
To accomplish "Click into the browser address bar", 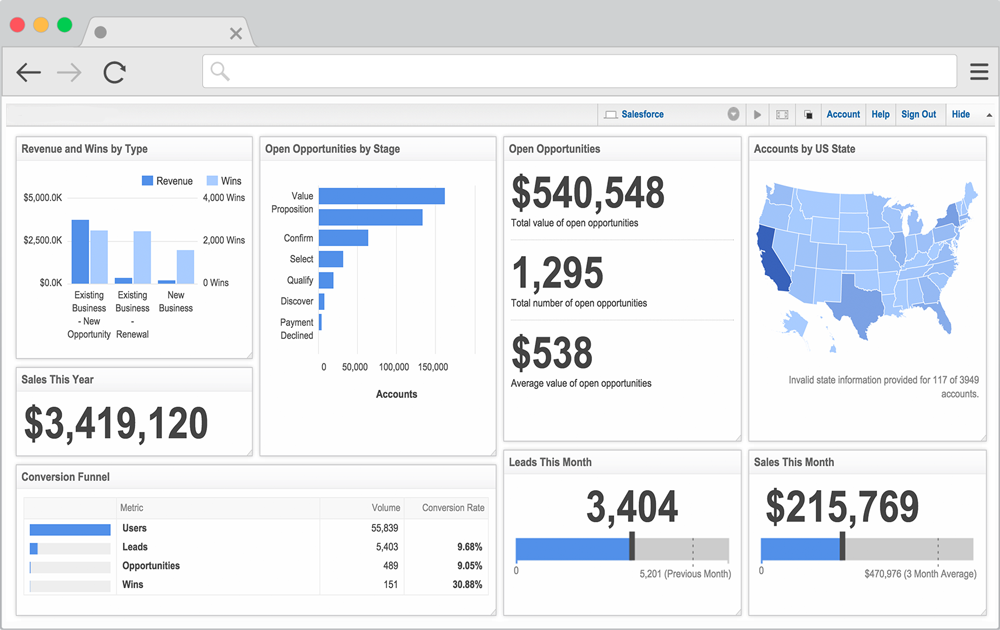I will point(579,71).
